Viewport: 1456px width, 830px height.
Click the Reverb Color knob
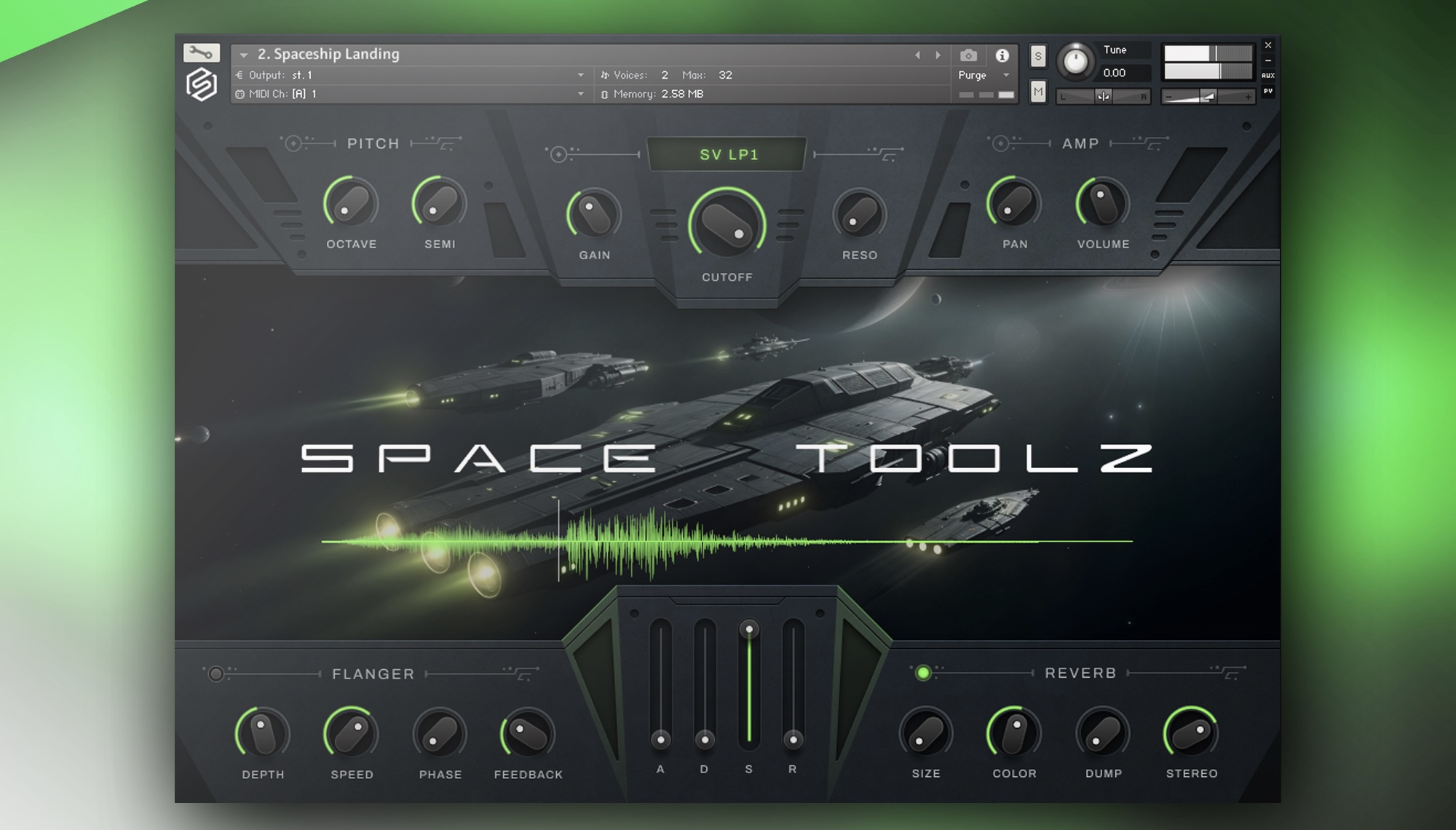[x=1014, y=732]
